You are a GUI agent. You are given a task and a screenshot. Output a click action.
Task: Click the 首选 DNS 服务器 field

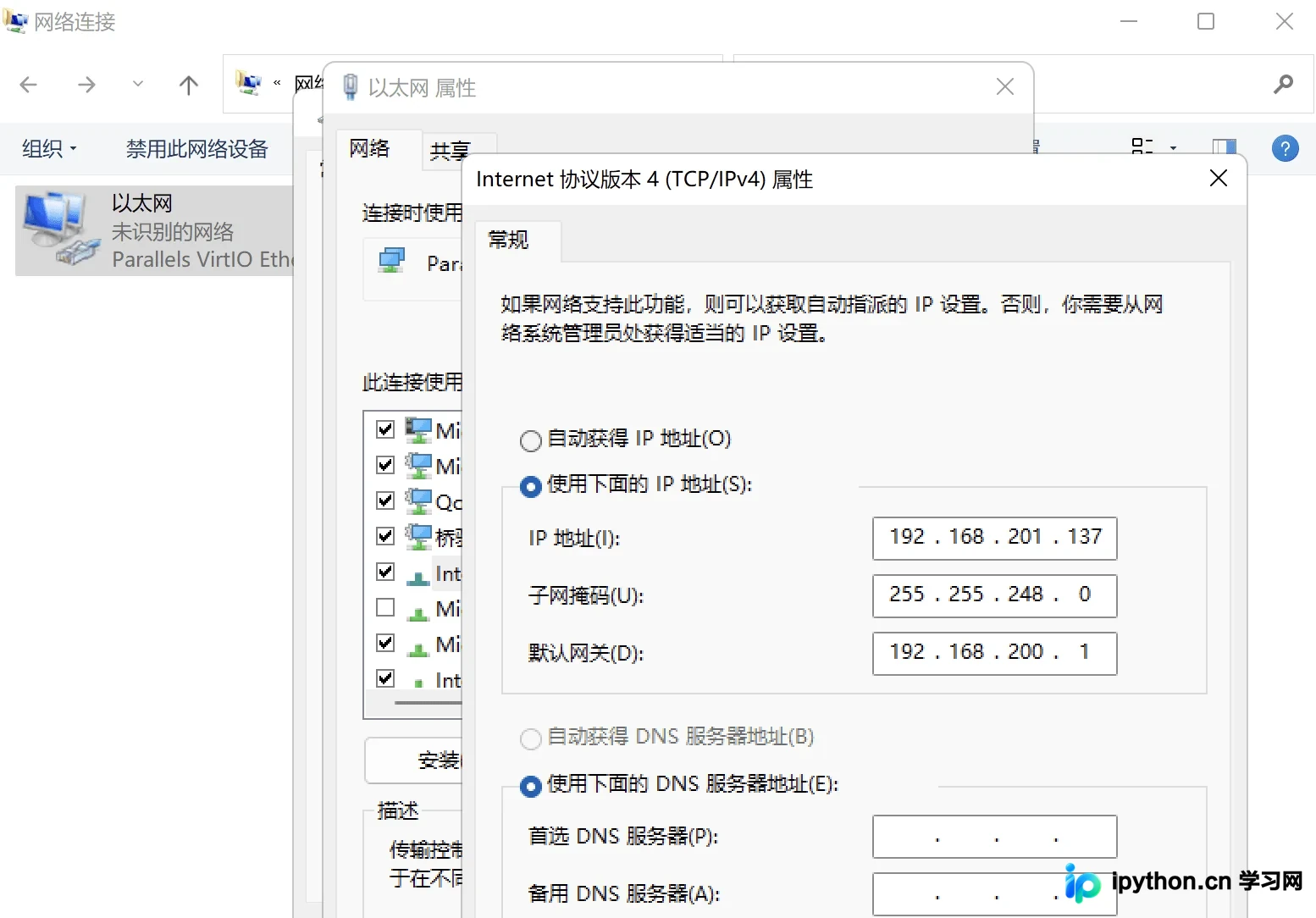coord(995,837)
